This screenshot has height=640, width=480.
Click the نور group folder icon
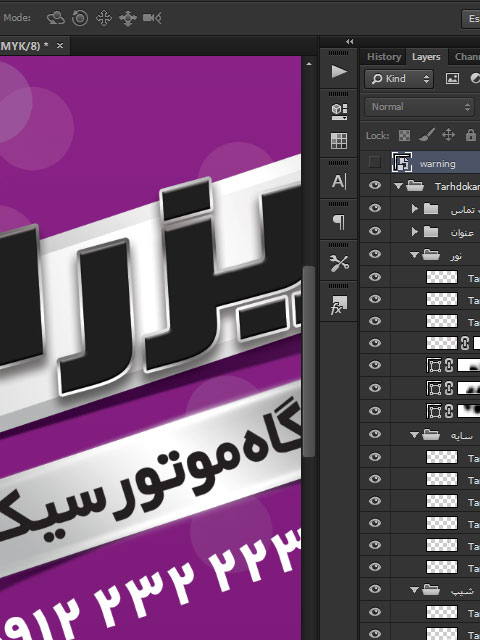click(x=431, y=255)
